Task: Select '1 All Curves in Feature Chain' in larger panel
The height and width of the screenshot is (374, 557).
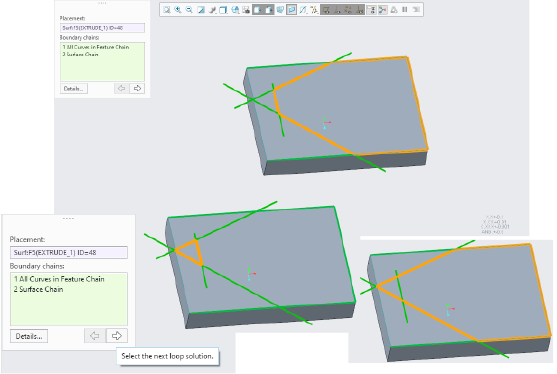Action: (59, 279)
